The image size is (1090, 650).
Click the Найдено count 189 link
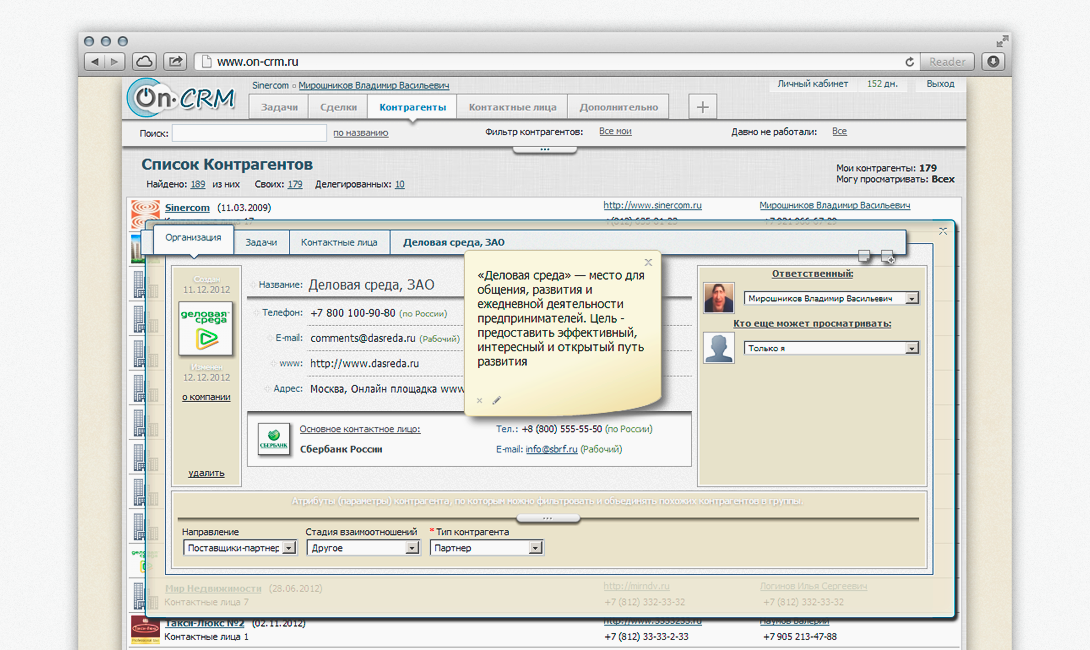tap(197, 184)
